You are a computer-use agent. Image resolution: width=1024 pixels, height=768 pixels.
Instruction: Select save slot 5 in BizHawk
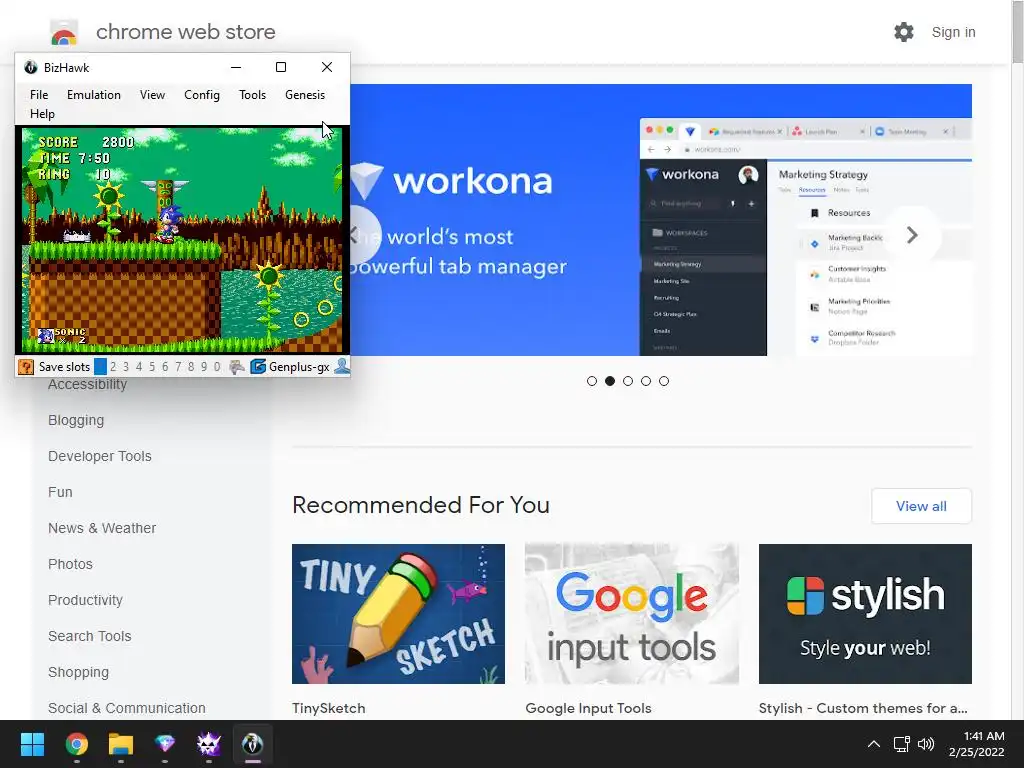152,367
